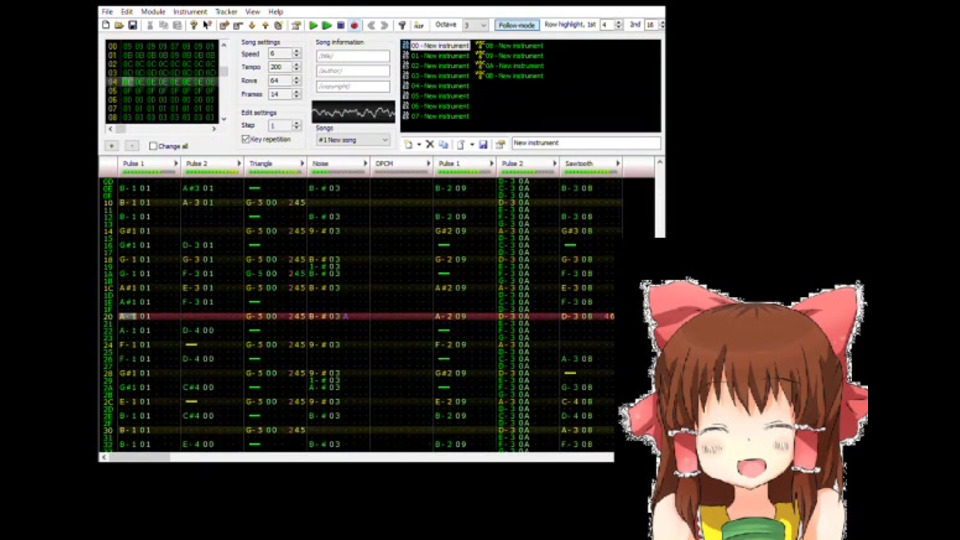Paste with the toolbar clipboard icon

pyautogui.click(x=177, y=25)
